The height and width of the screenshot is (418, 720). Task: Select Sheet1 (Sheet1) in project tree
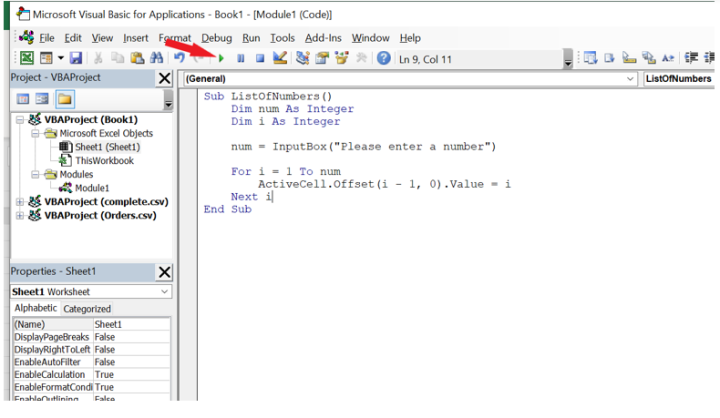(107, 147)
